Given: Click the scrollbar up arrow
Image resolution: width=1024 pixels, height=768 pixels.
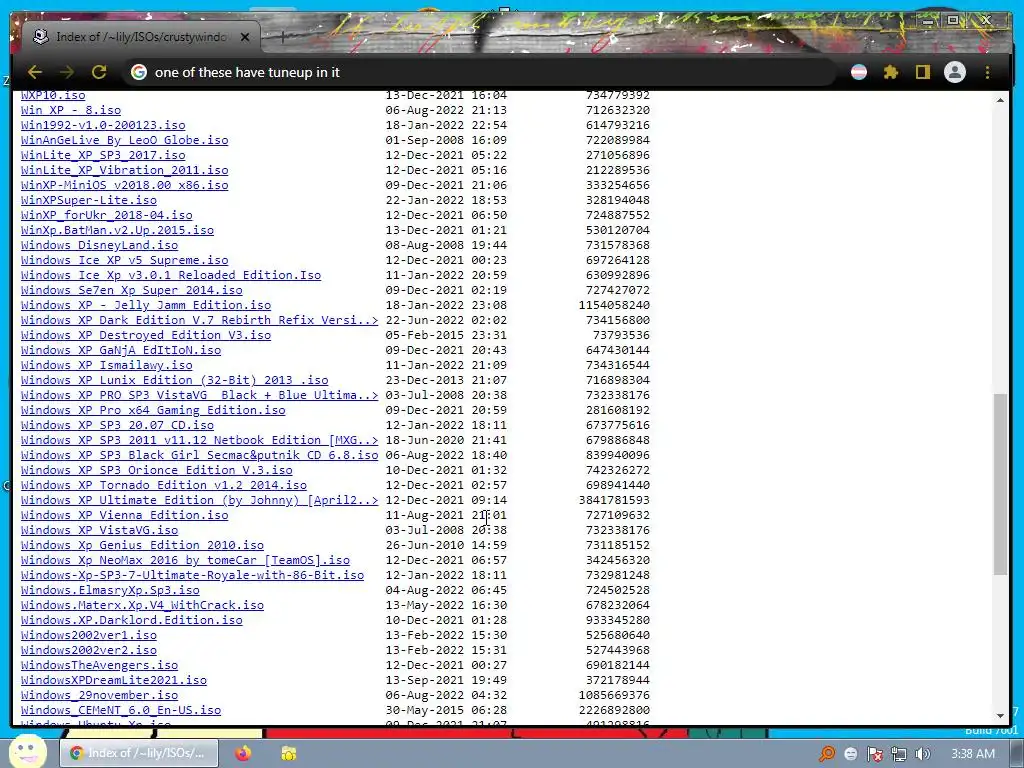Looking at the screenshot, I should click(1000, 100).
